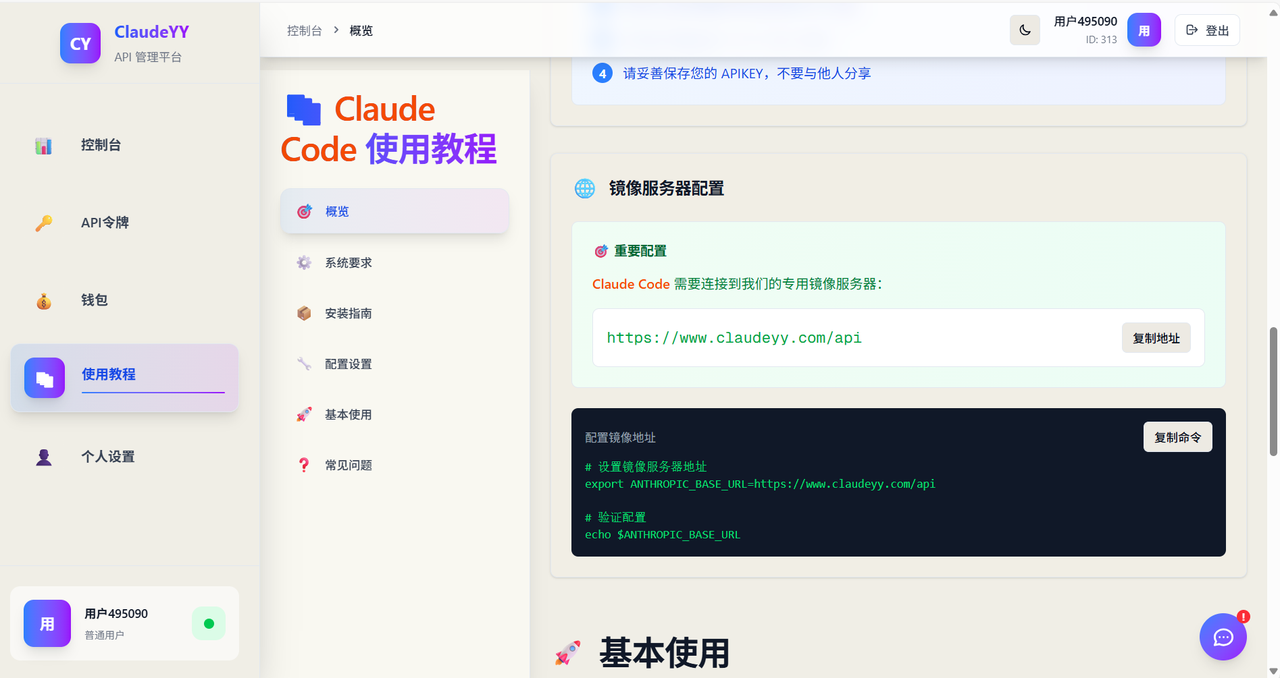Screen dimensions: 1280x678
Task: Click the 请妥善保存您的 APIKEY tip text
Action: [747, 73]
